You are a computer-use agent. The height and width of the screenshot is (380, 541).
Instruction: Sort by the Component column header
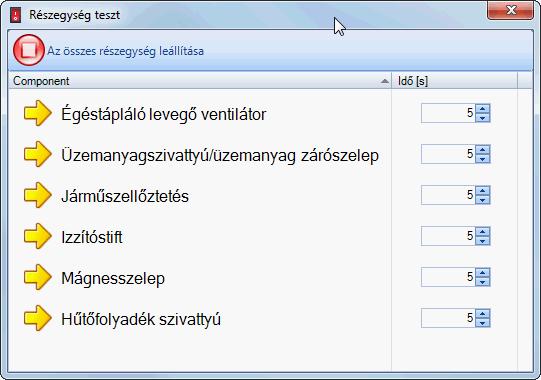[200, 81]
